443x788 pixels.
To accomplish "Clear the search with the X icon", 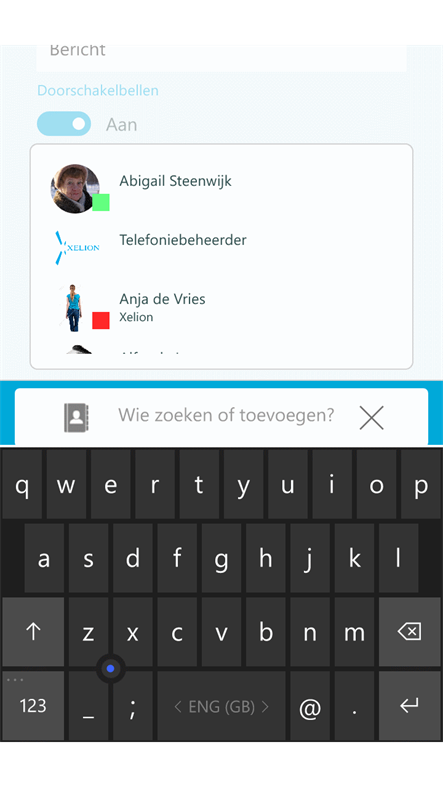I will coord(372,418).
